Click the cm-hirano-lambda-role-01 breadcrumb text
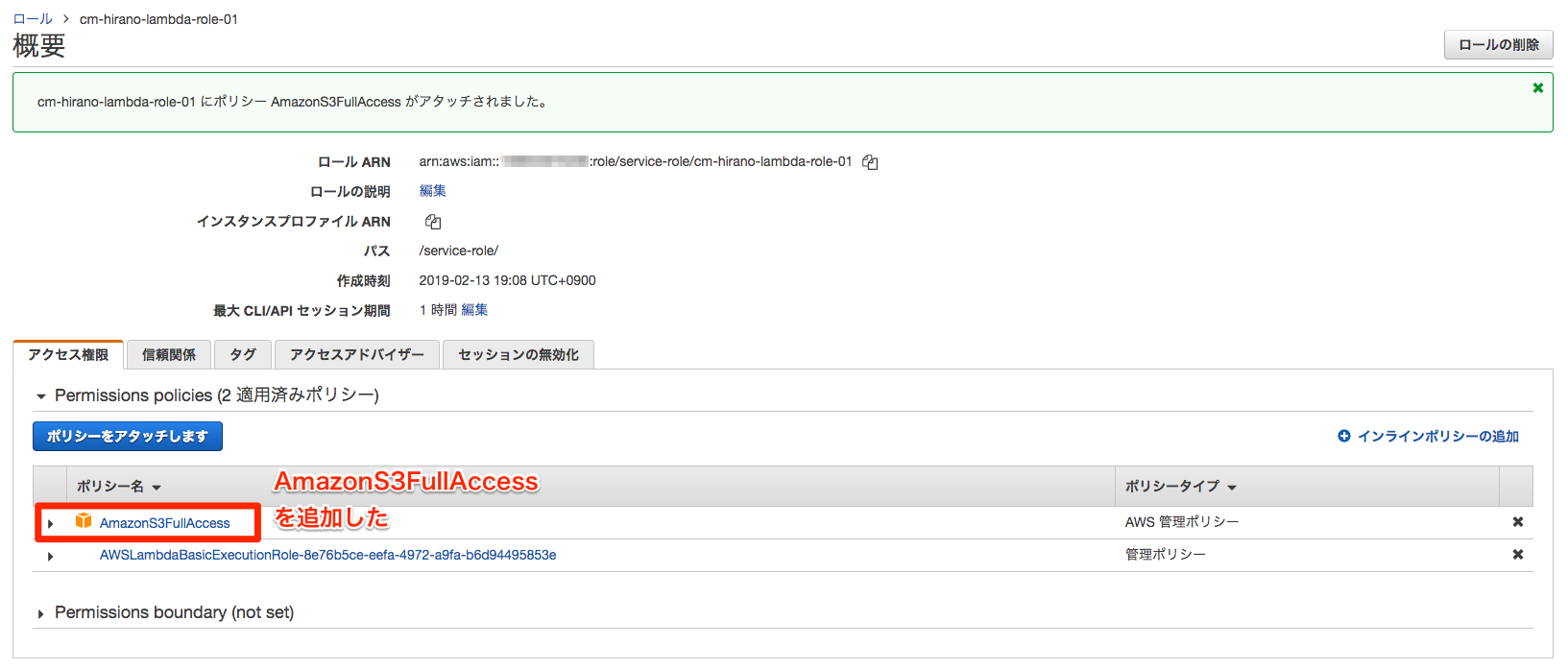Image resolution: width=1568 pixels, height=669 pixels. pyautogui.click(x=158, y=19)
